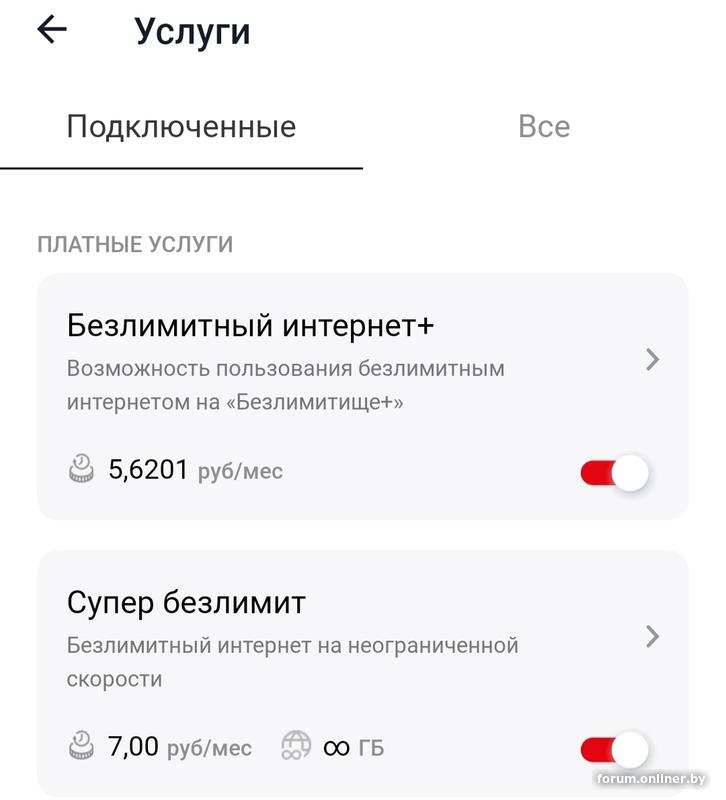Click the globe data icon in Супер безлимит
This screenshot has height=800, width=726.
pos(296,746)
